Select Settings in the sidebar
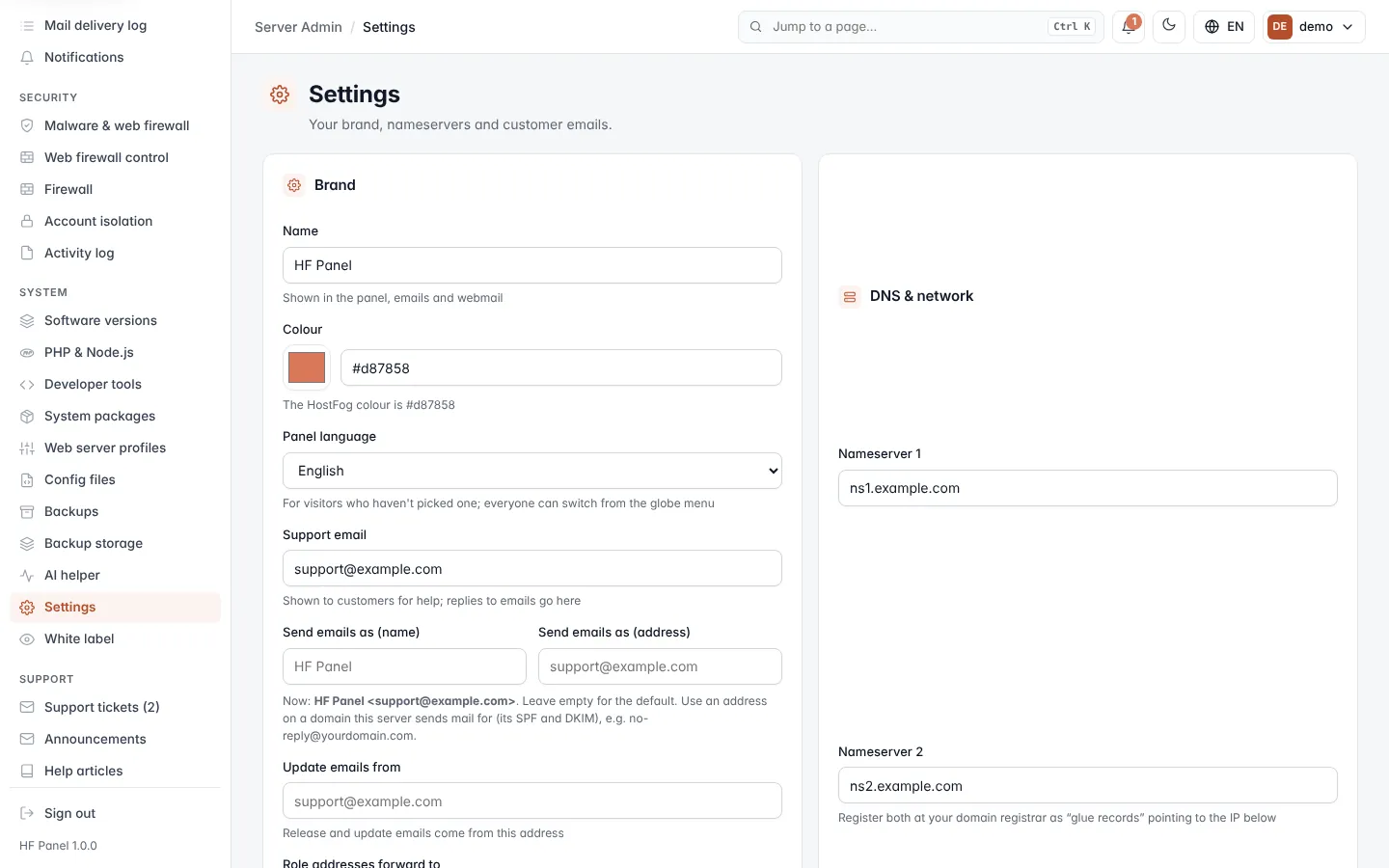1389x868 pixels. (x=115, y=607)
